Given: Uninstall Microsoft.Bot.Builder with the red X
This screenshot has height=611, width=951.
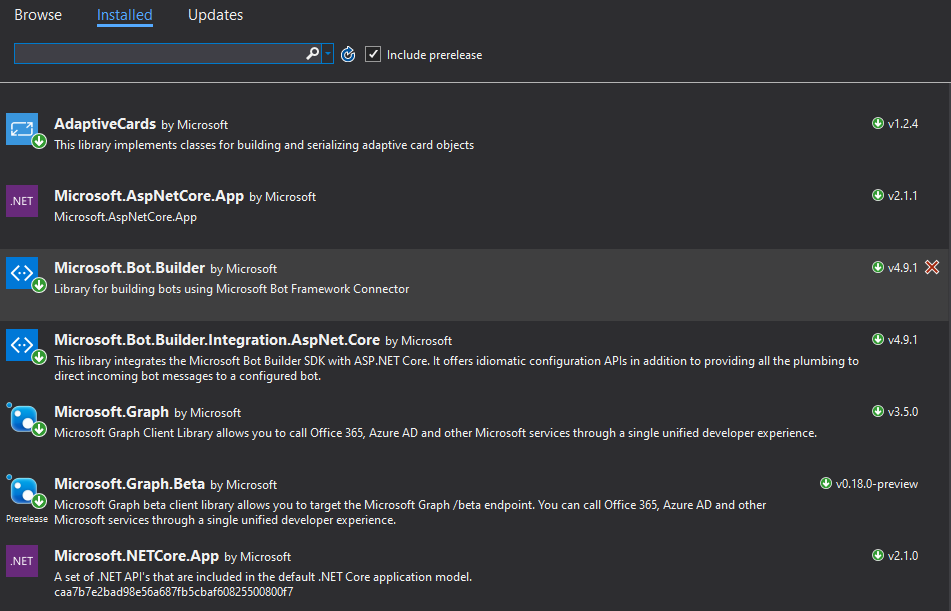Looking at the screenshot, I should click(932, 267).
